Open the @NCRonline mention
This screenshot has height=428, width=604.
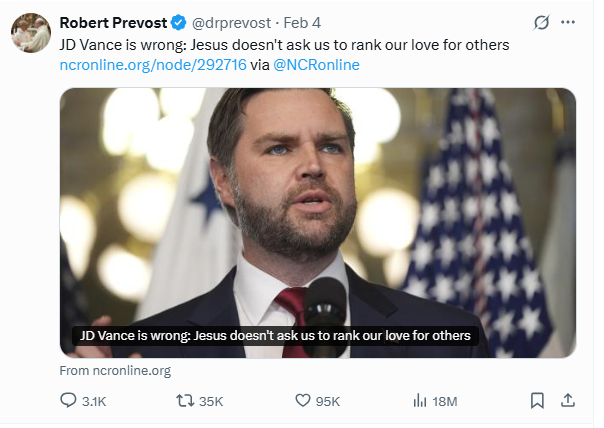[x=316, y=64]
